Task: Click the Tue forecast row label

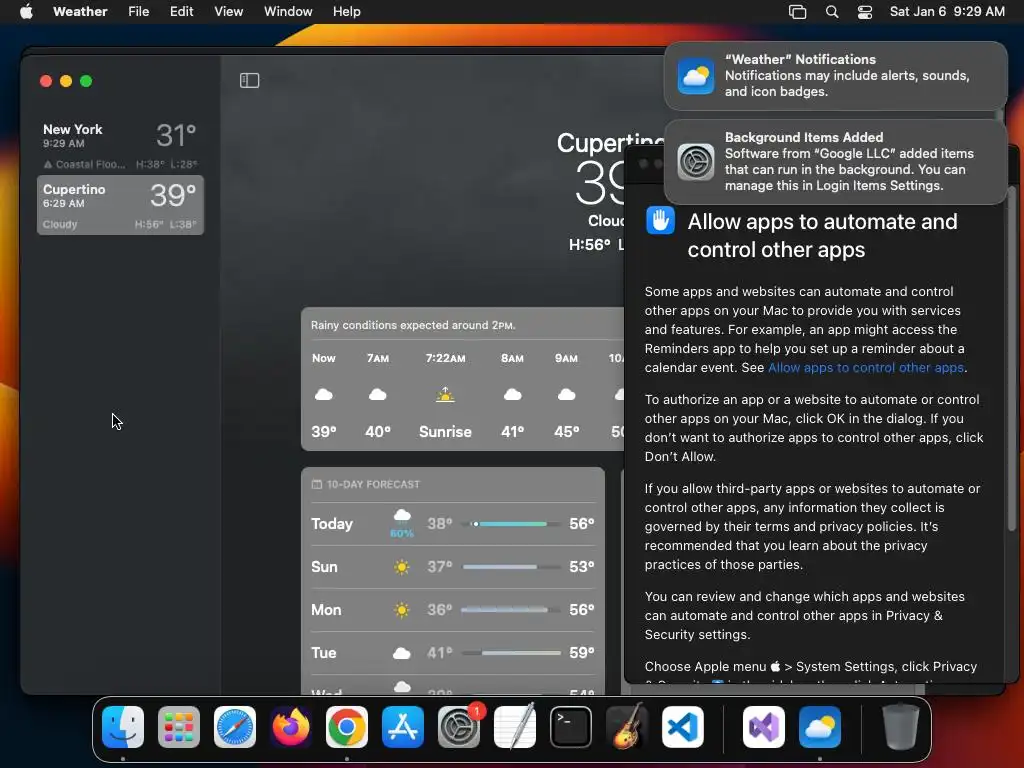Action: coord(324,653)
